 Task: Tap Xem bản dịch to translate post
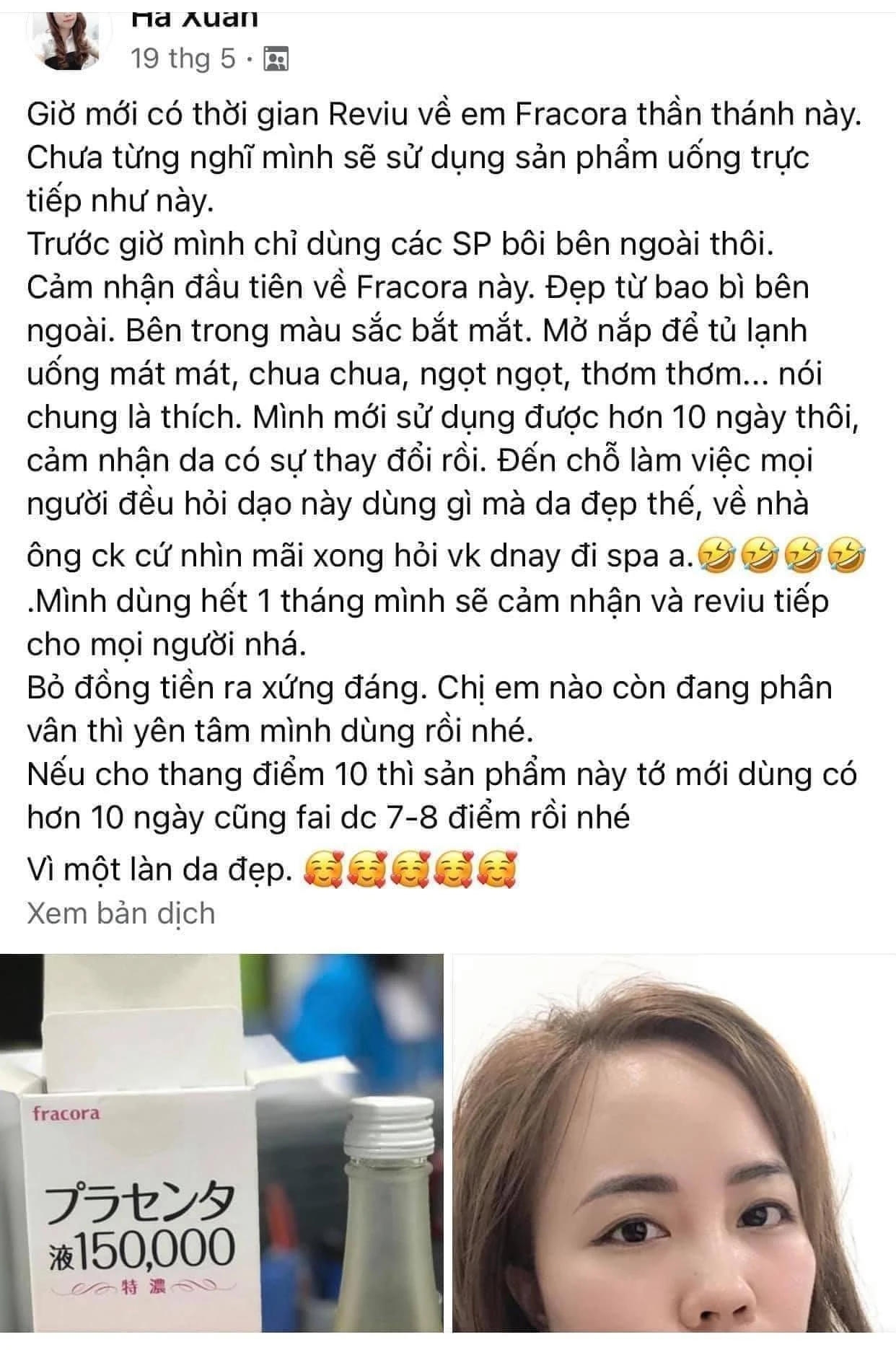(x=121, y=913)
